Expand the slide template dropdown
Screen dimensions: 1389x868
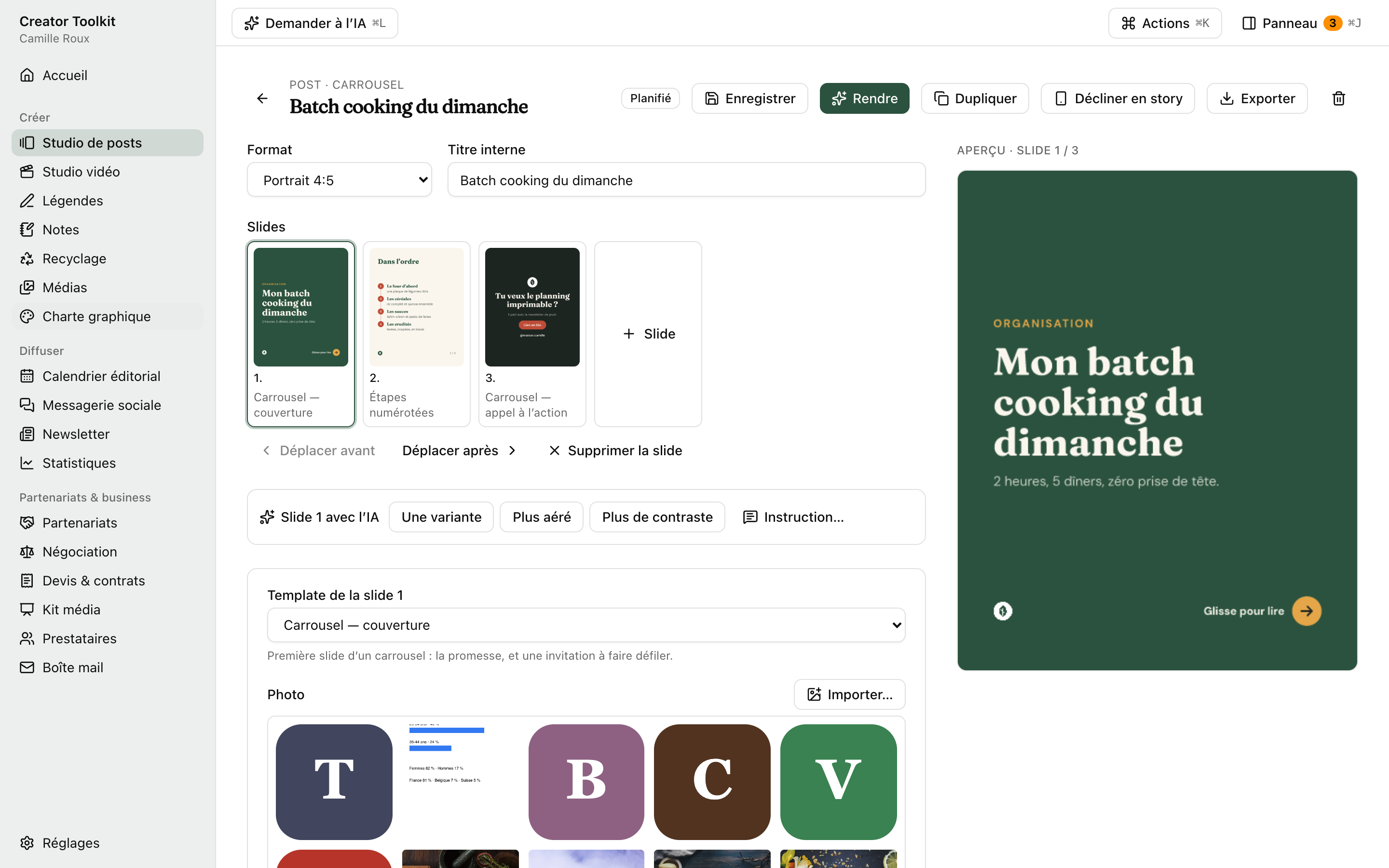point(586,624)
